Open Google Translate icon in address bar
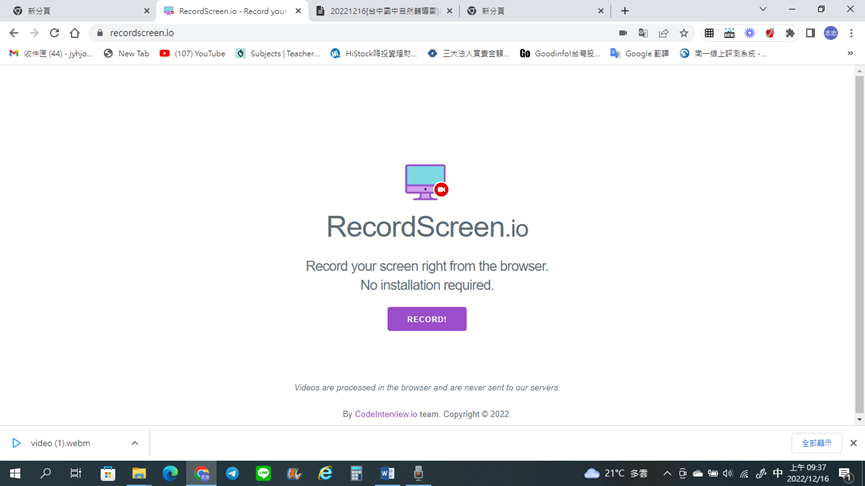This screenshot has height=486, width=865. point(643,33)
